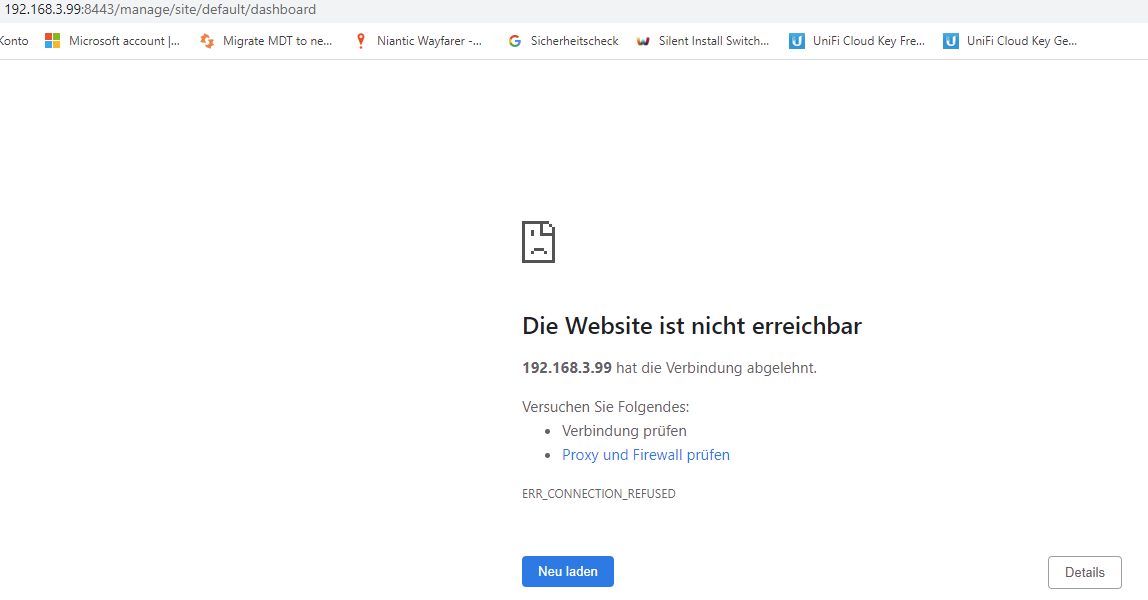Click the Silent Install Switch bookmark favicon
This screenshot has height=600, width=1148.
pyautogui.click(x=643, y=41)
